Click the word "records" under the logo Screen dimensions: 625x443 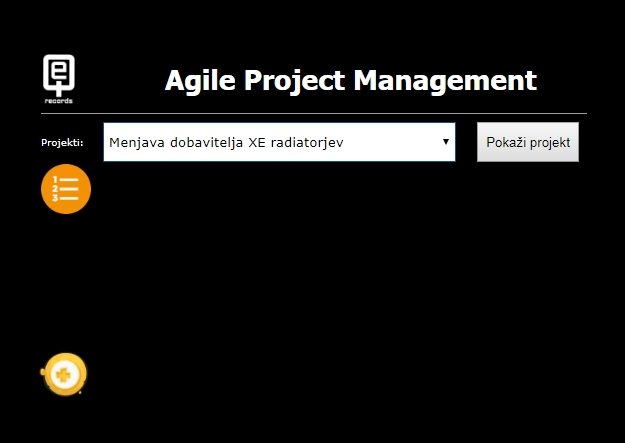pyautogui.click(x=59, y=100)
